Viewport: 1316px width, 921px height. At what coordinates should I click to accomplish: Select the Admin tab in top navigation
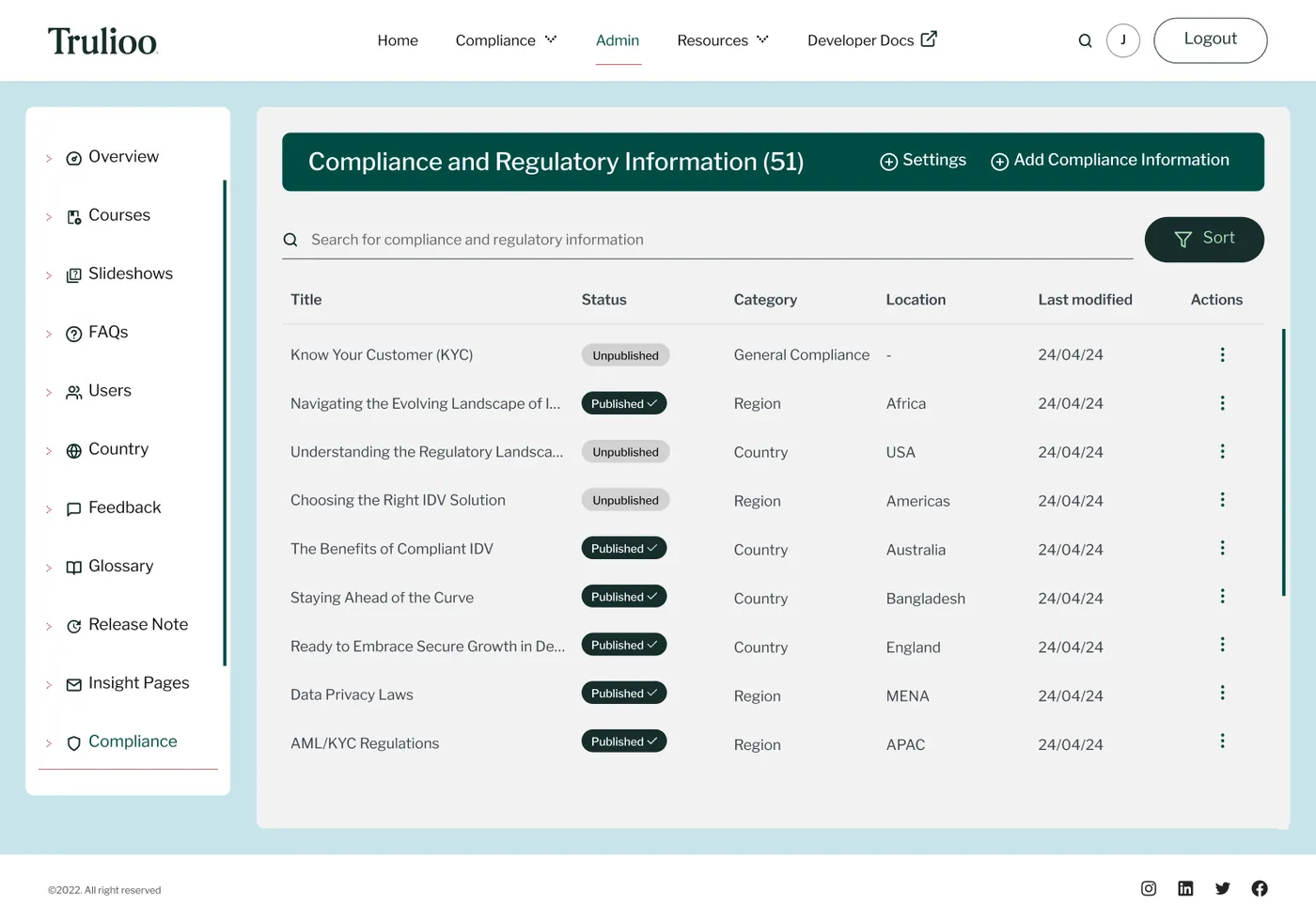click(618, 40)
